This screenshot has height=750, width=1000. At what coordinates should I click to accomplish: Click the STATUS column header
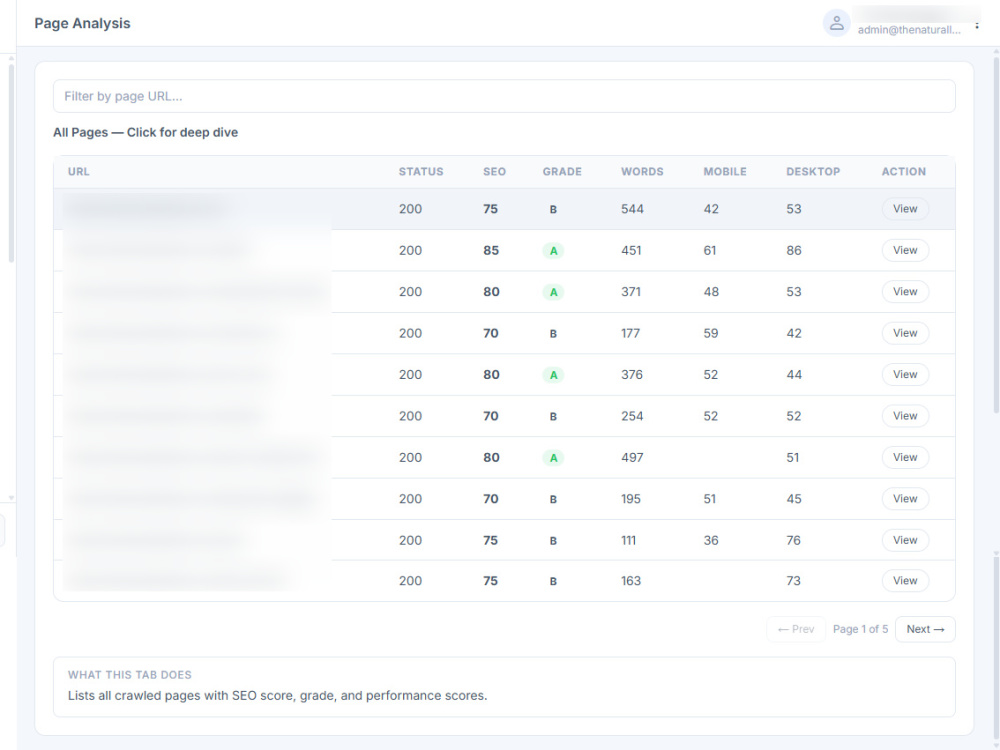421,172
